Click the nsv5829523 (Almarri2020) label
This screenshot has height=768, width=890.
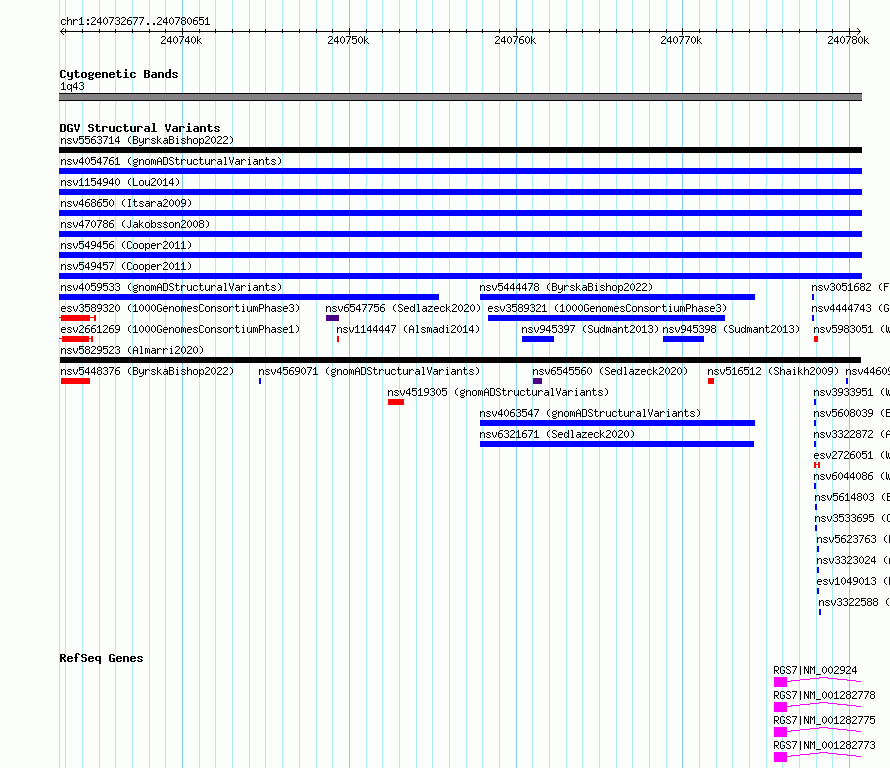click(x=132, y=350)
